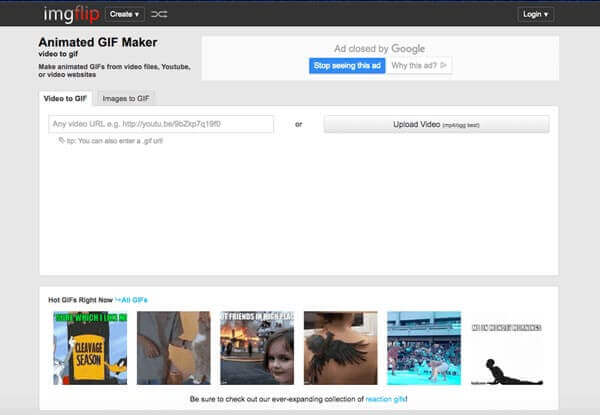Viewport: 600px width, 415px height.
Task: Open the Create dropdown menu
Action: pos(125,14)
